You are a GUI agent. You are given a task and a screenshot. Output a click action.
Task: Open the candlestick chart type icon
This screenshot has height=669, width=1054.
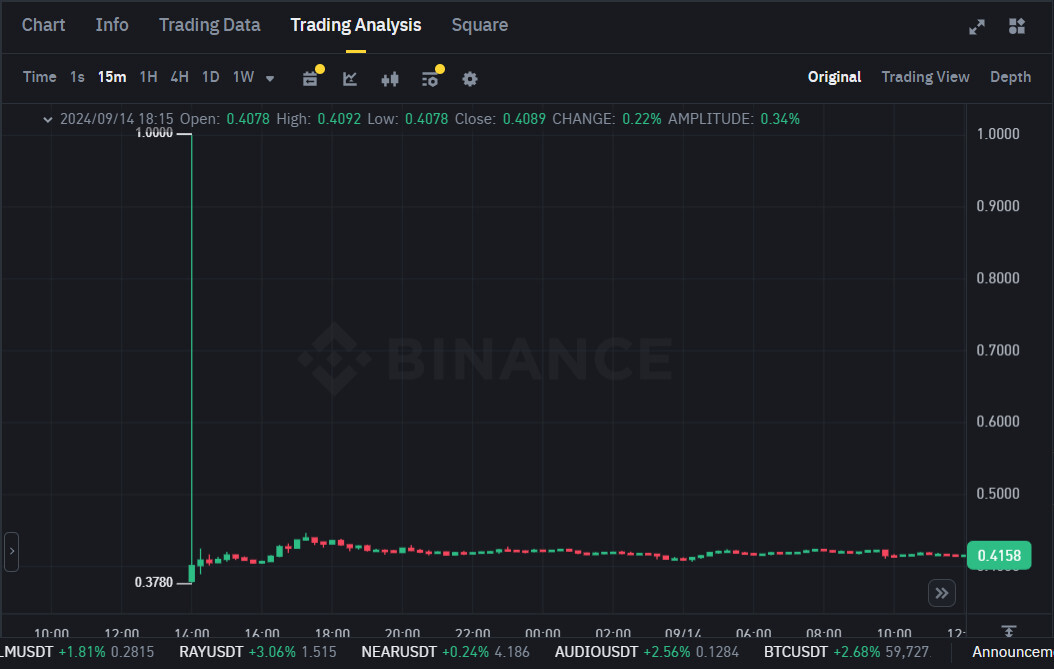point(390,79)
